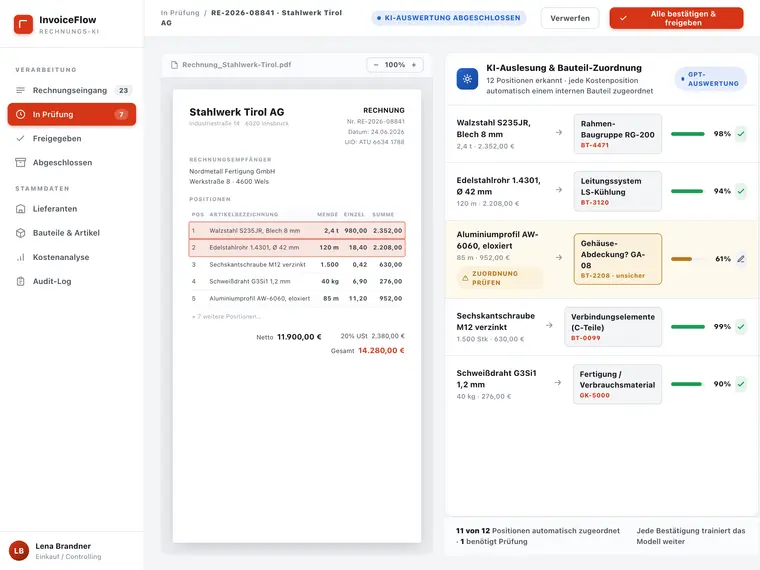Image resolution: width=760 pixels, height=570 pixels.
Task: Select Leitungssystem LS-Kühlung component box
Action: click(618, 191)
